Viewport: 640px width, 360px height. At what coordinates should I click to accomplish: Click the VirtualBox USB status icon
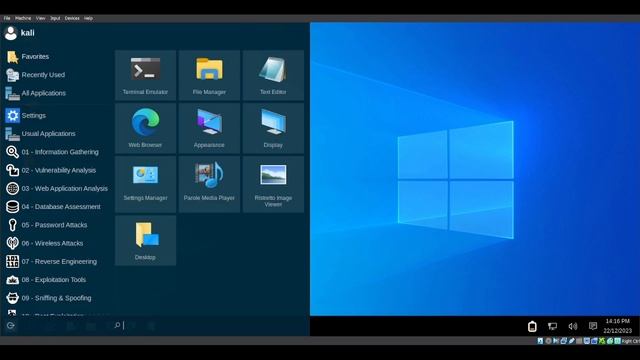(572, 341)
